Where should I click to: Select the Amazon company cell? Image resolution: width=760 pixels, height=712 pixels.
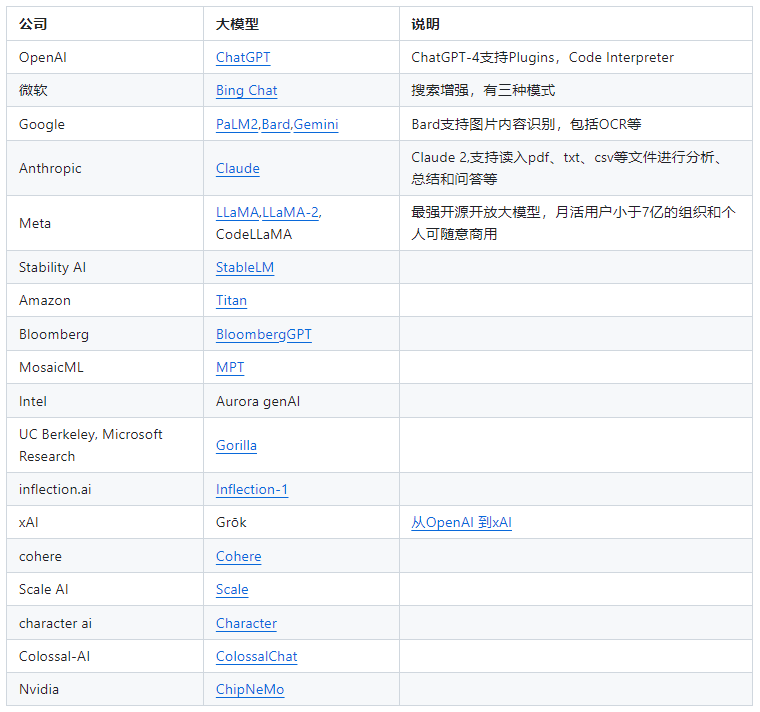pyautogui.click(x=105, y=301)
